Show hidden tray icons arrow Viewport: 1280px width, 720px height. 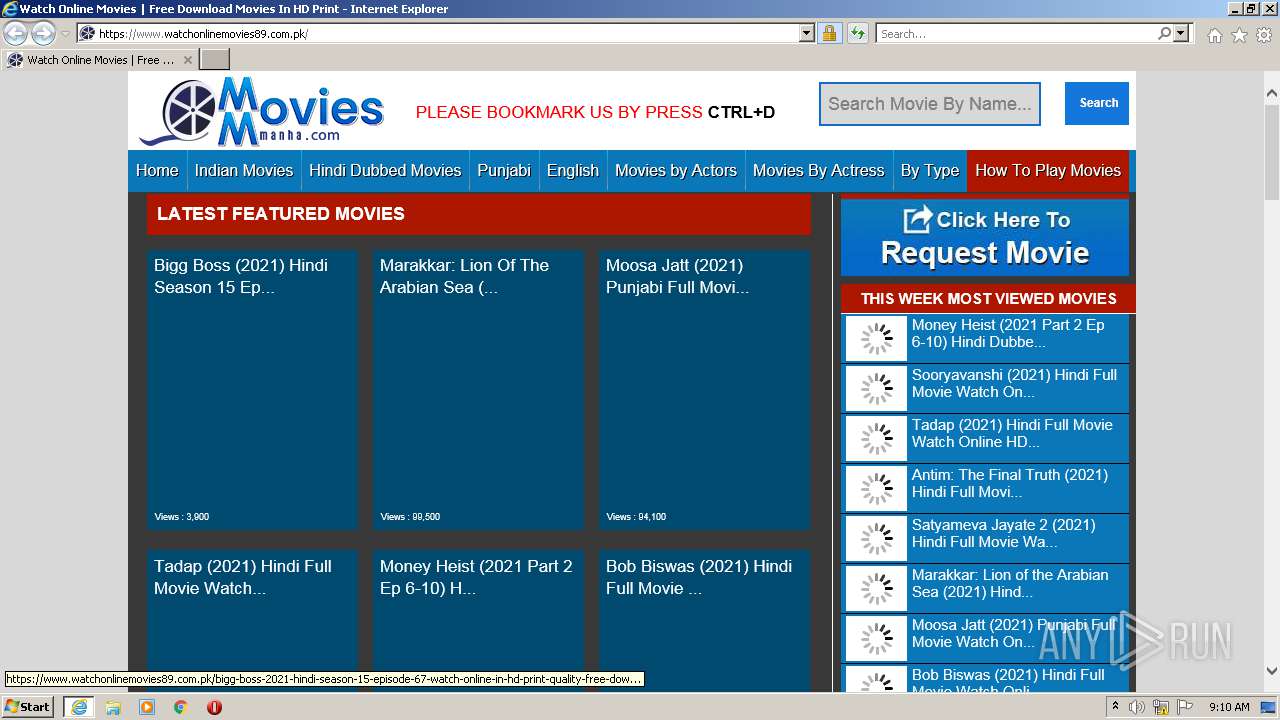click(x=1115, y=707)
